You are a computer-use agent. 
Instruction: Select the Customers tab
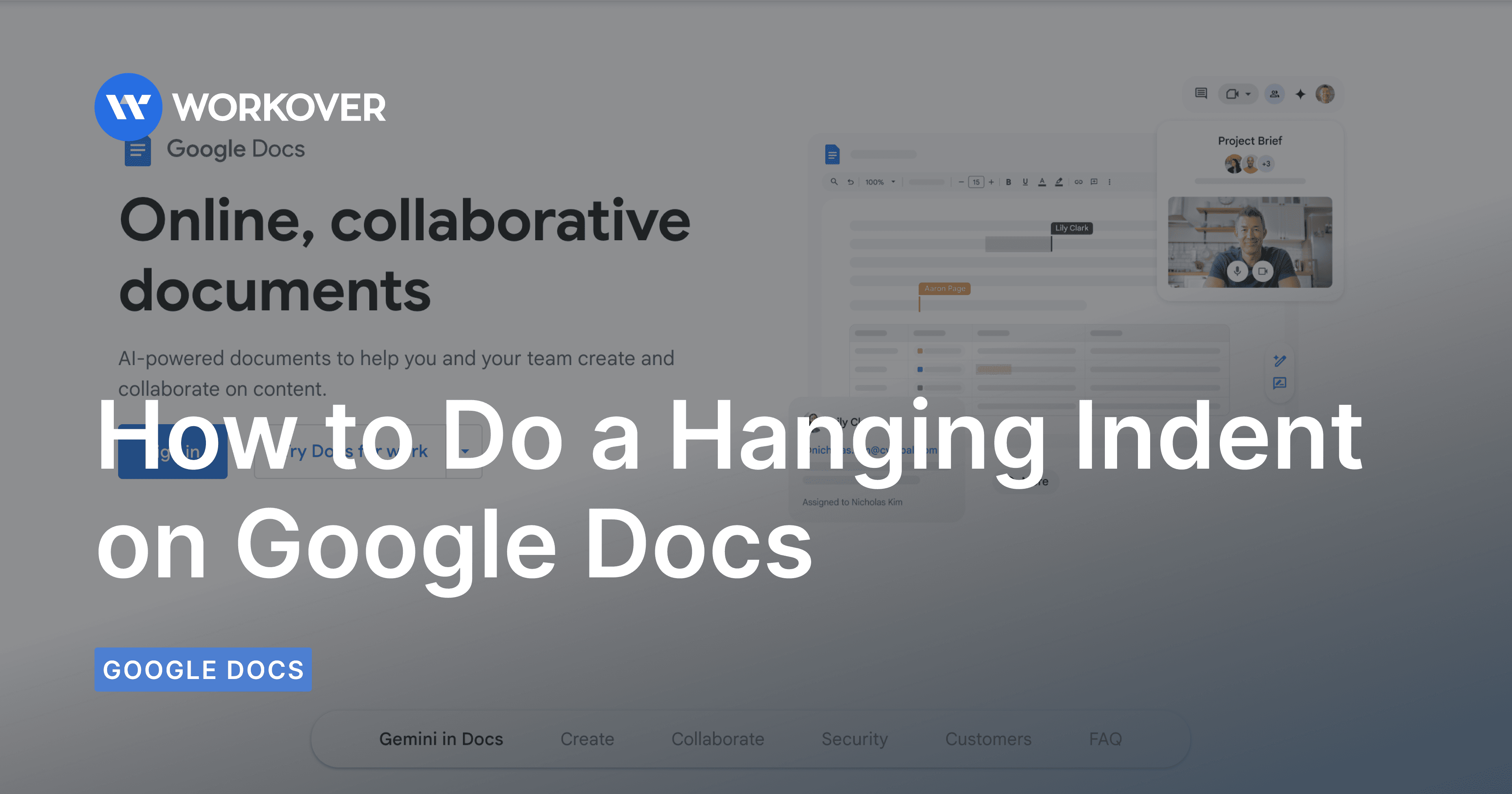(988, 739)
